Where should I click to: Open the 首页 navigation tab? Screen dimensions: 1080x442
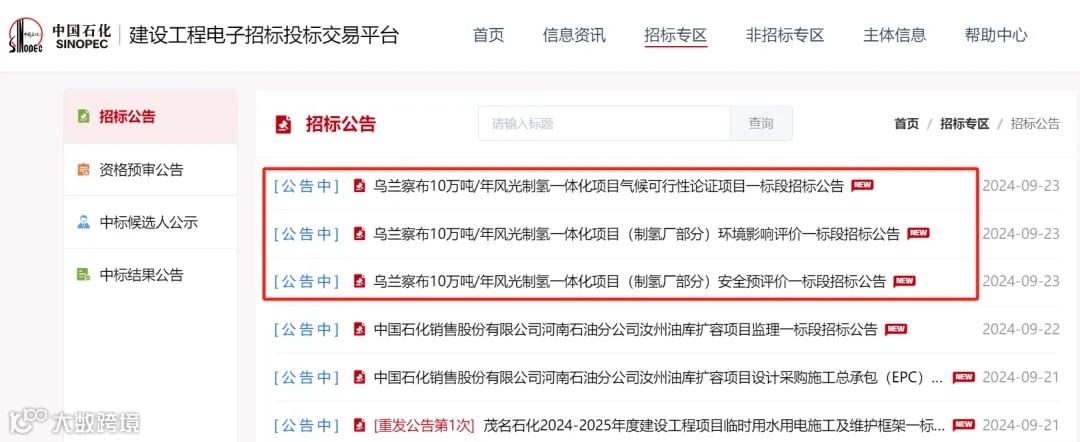pos(488,35)
